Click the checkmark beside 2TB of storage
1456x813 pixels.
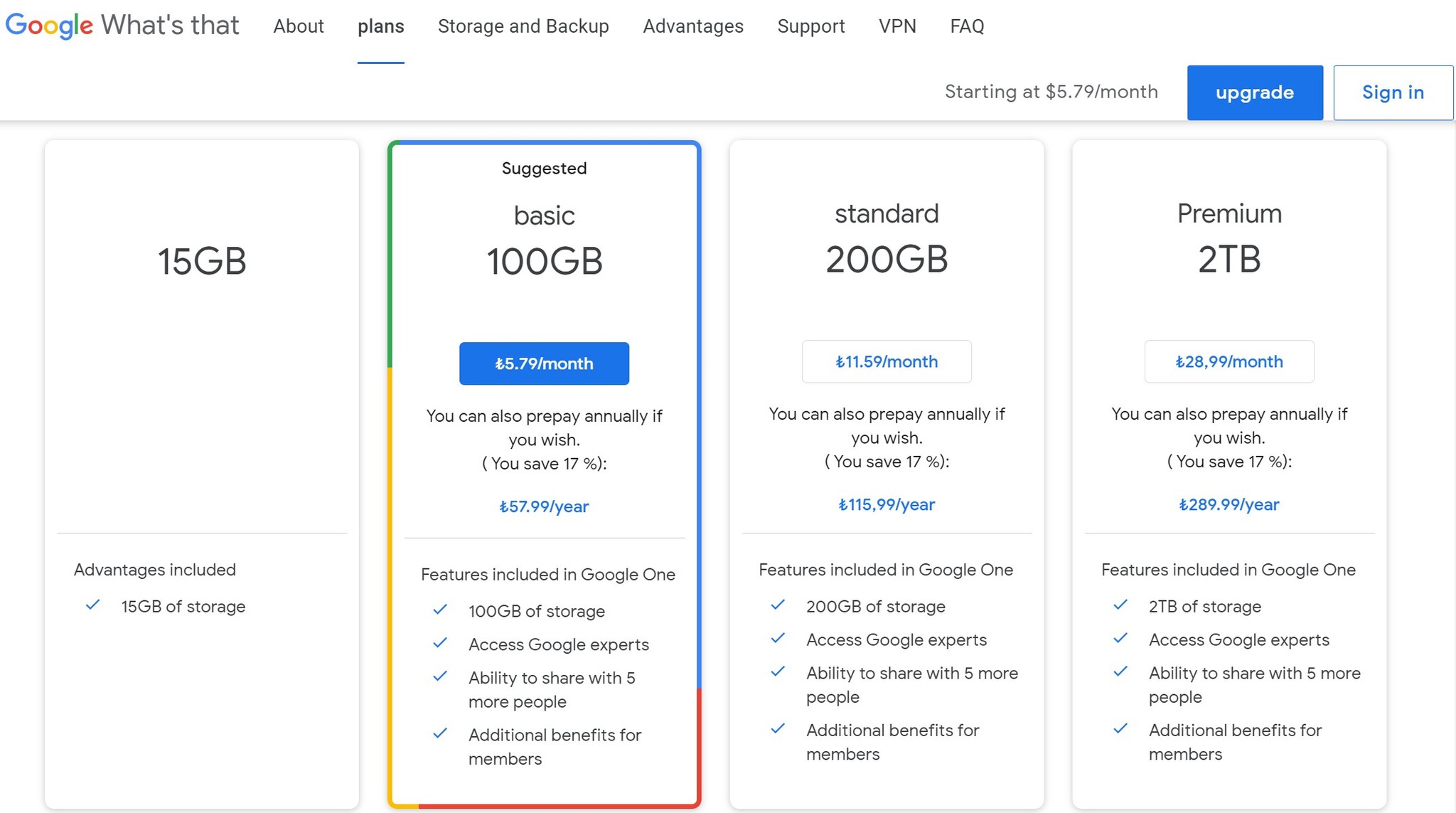pyautogui.click(x=1120, y=605)
